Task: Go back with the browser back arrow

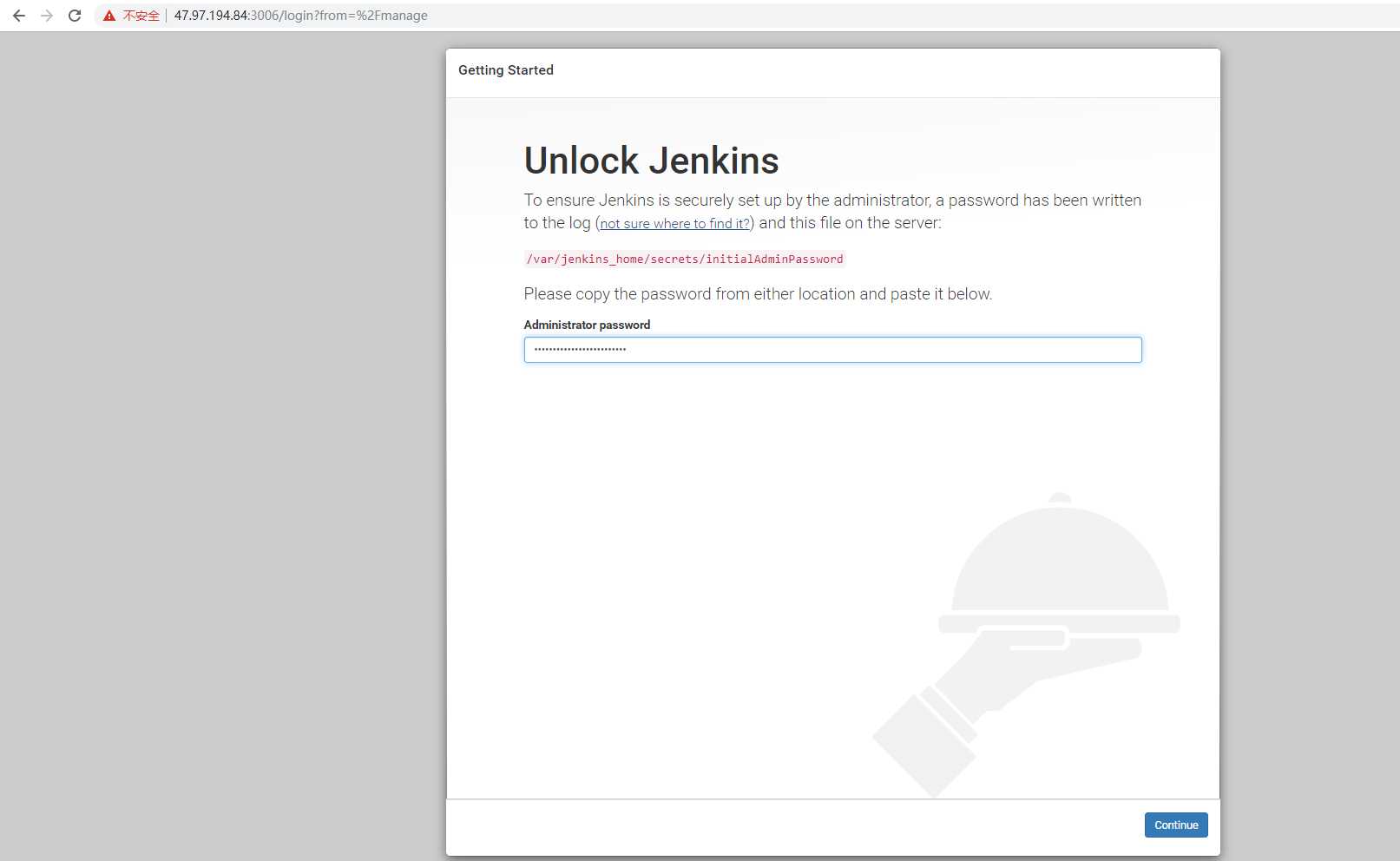Action: 19,16
